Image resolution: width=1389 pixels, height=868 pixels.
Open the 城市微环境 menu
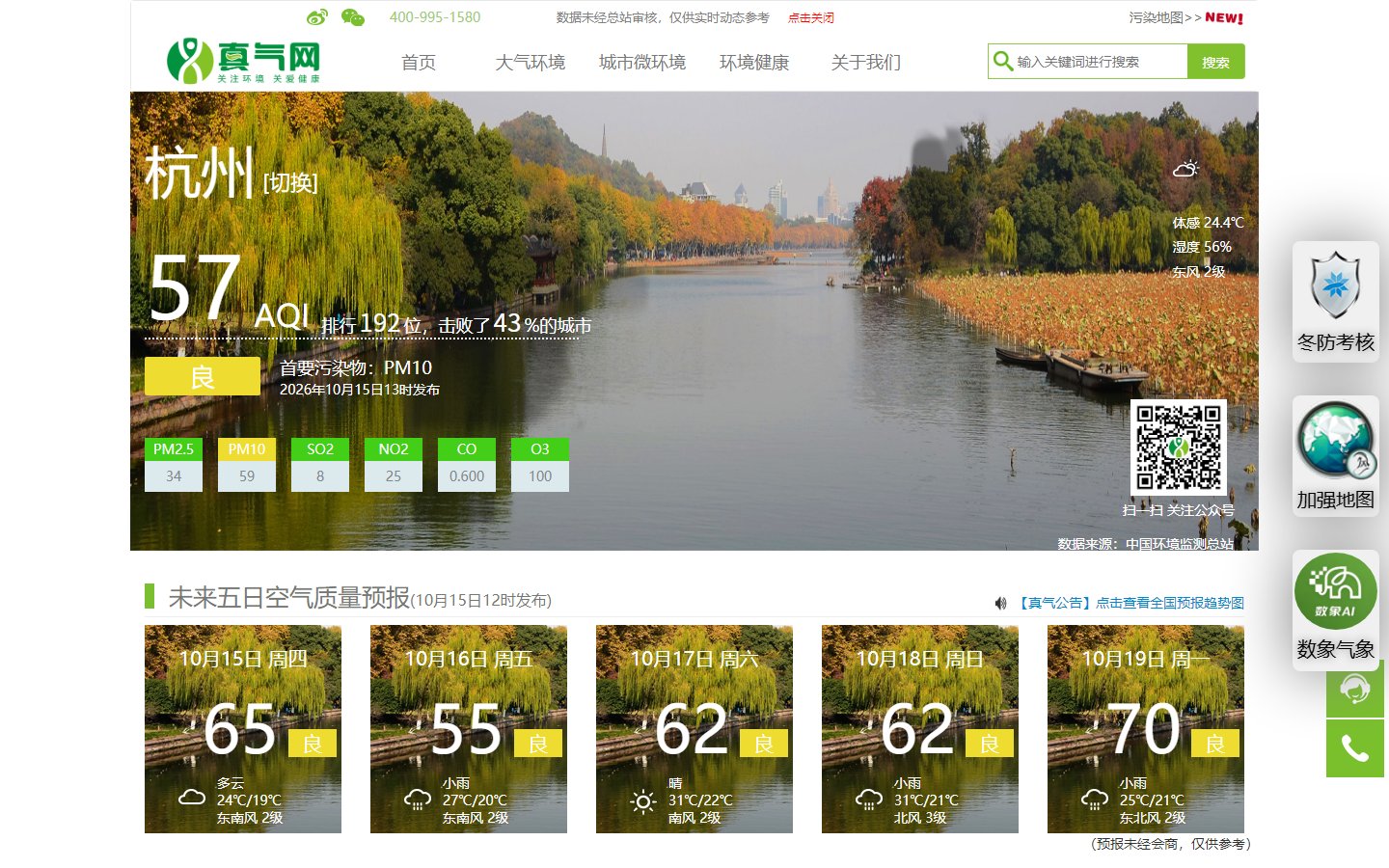coord(642,63)
